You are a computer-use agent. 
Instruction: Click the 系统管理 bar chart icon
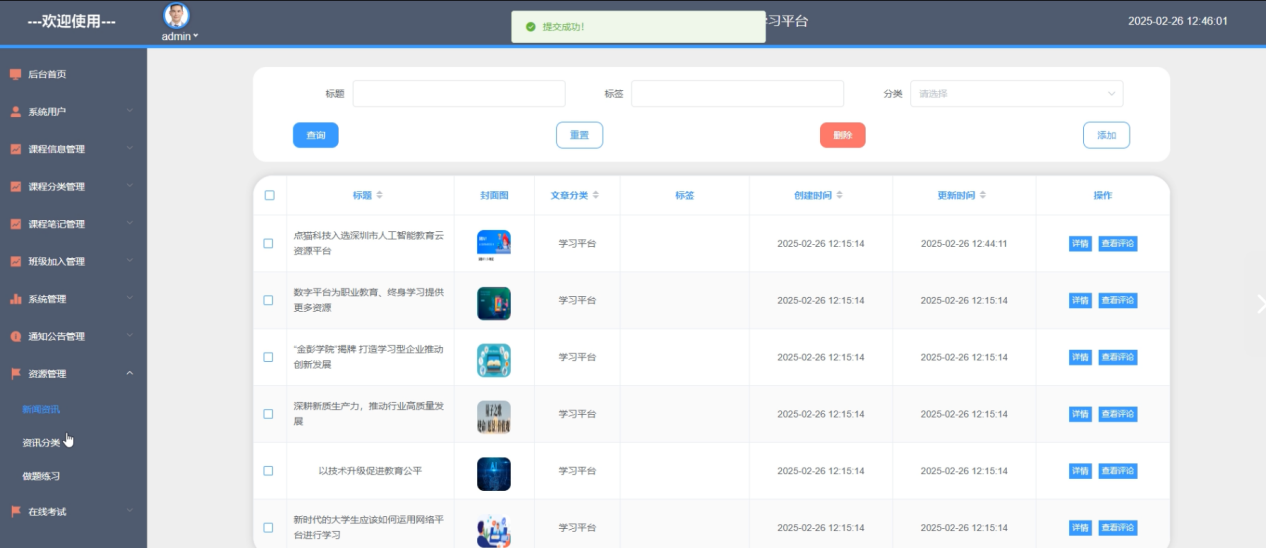15,299
